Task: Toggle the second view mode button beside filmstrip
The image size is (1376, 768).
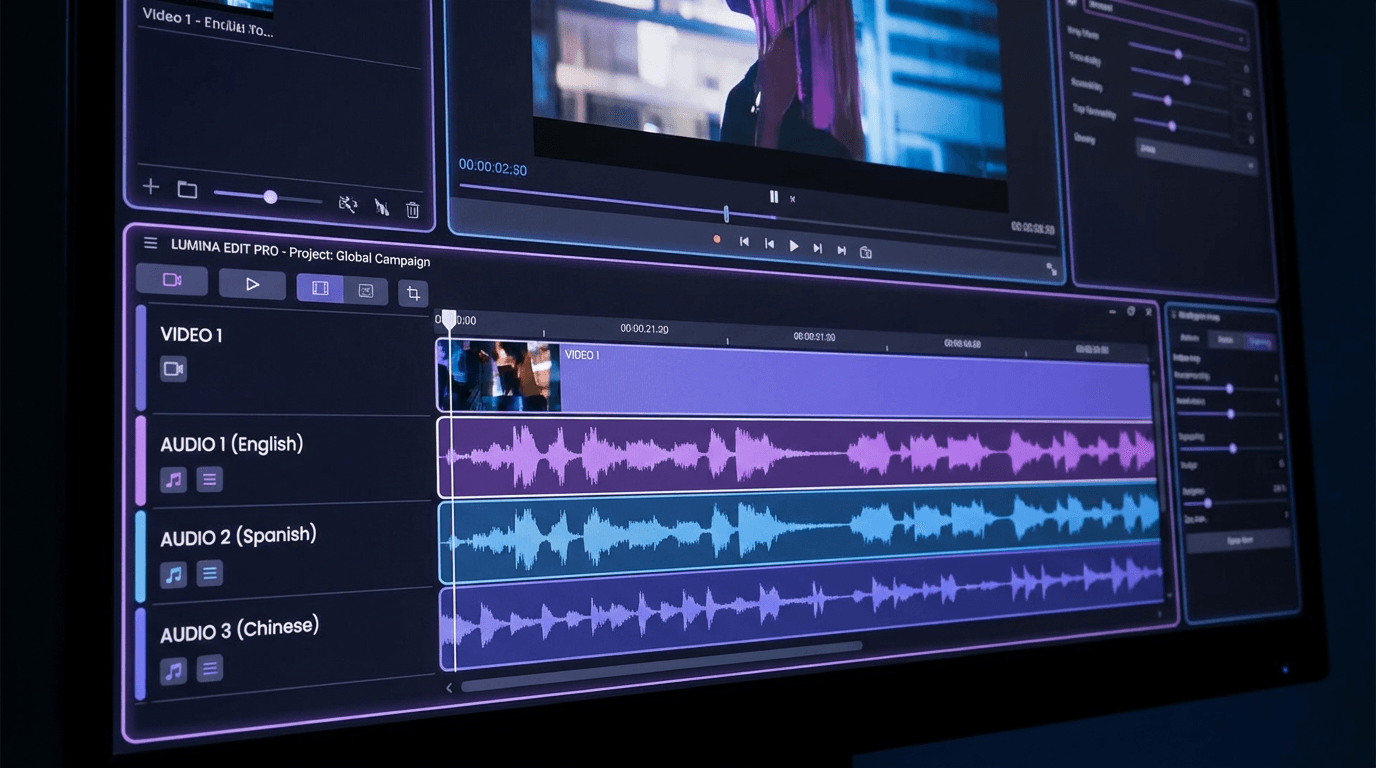Action: 366,291
